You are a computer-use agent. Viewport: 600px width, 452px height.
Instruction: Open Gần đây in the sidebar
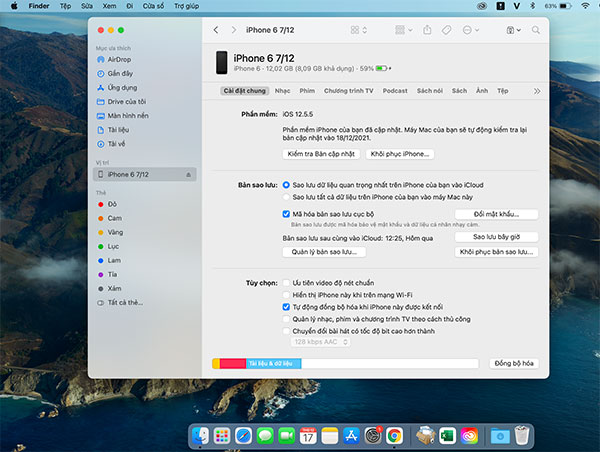114,73
